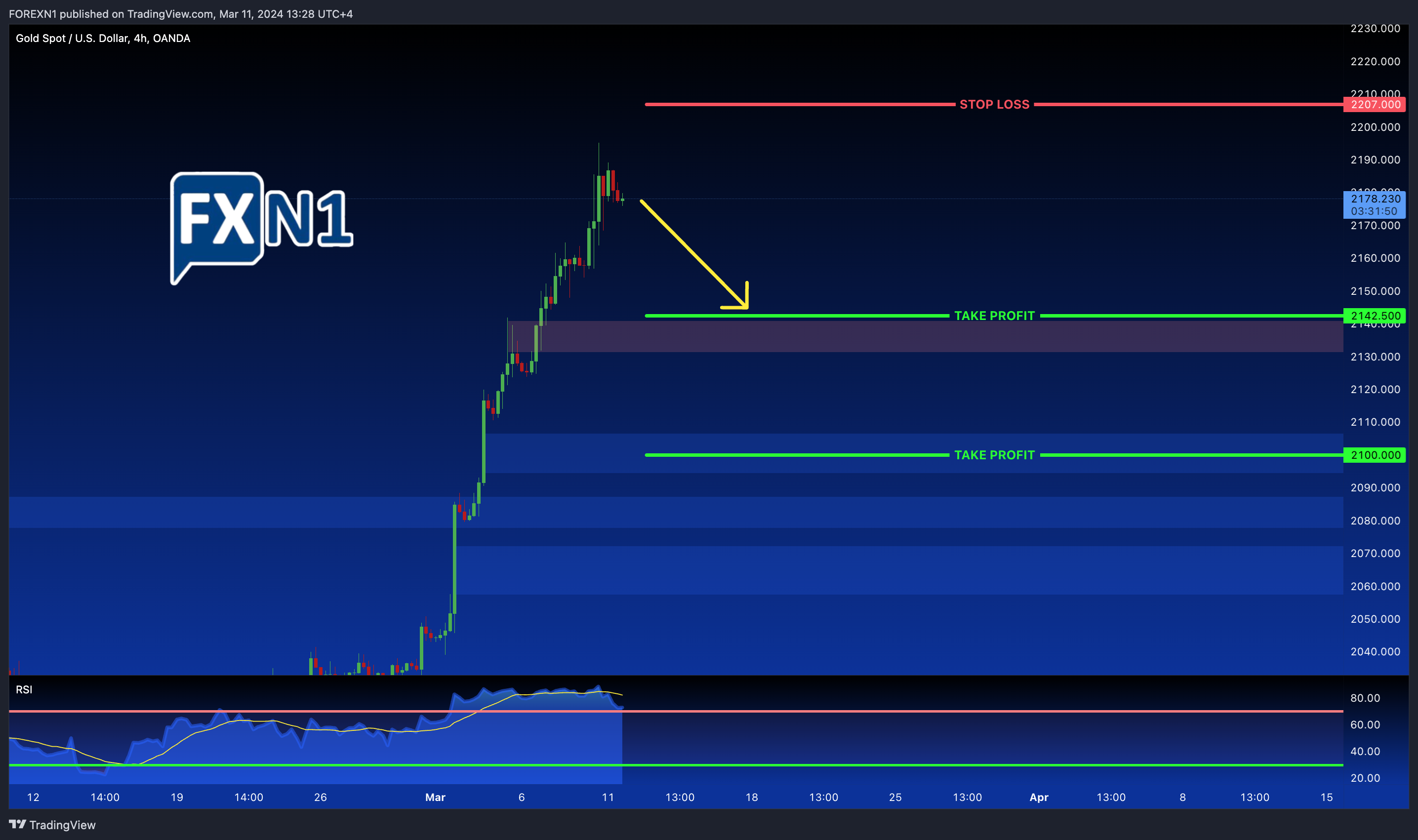Click the 15 date label on time axis
This screenshot has width=1418, height=840.
(1326, 797)
